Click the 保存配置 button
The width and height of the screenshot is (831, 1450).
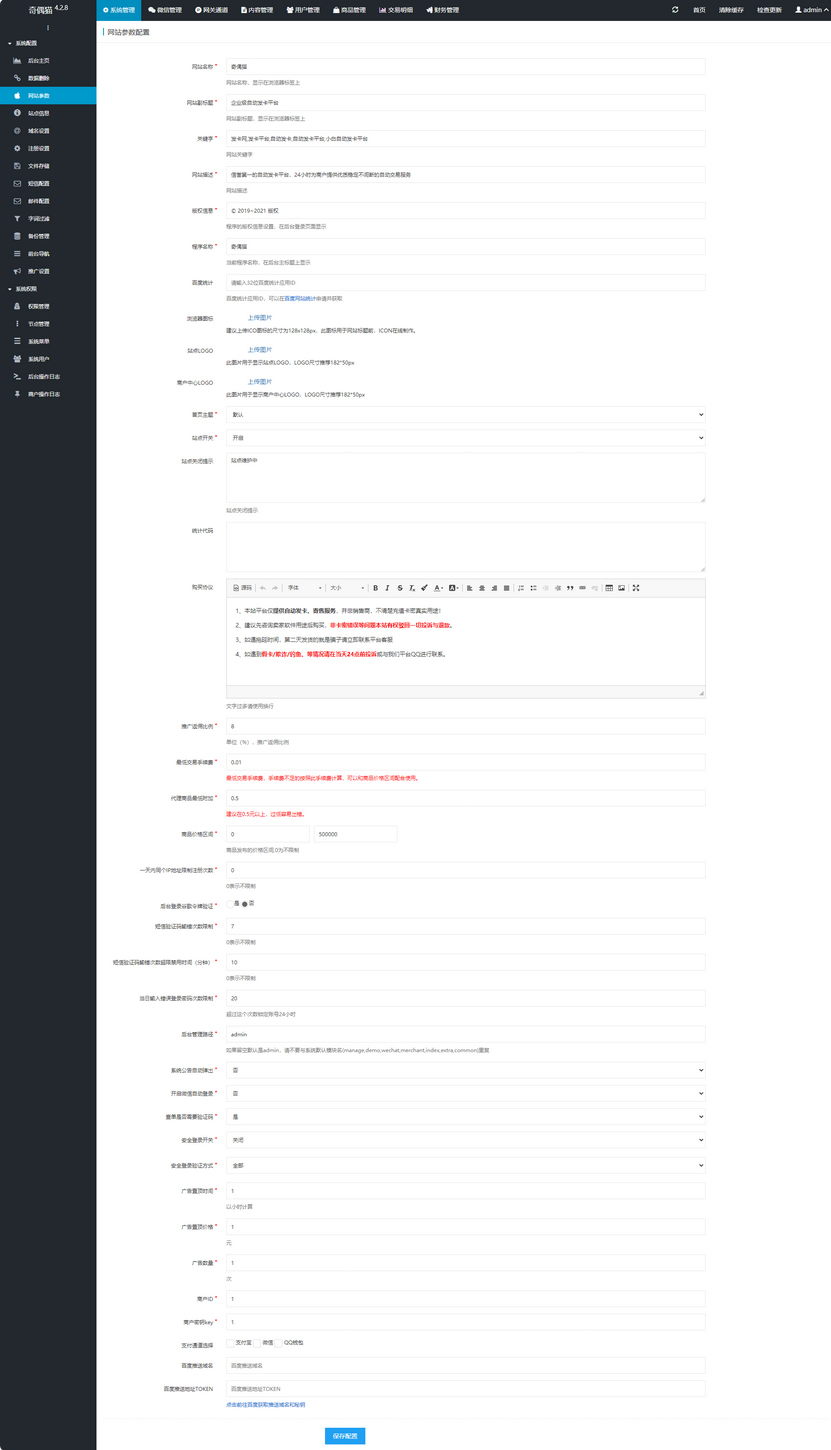pos(345,1436)
